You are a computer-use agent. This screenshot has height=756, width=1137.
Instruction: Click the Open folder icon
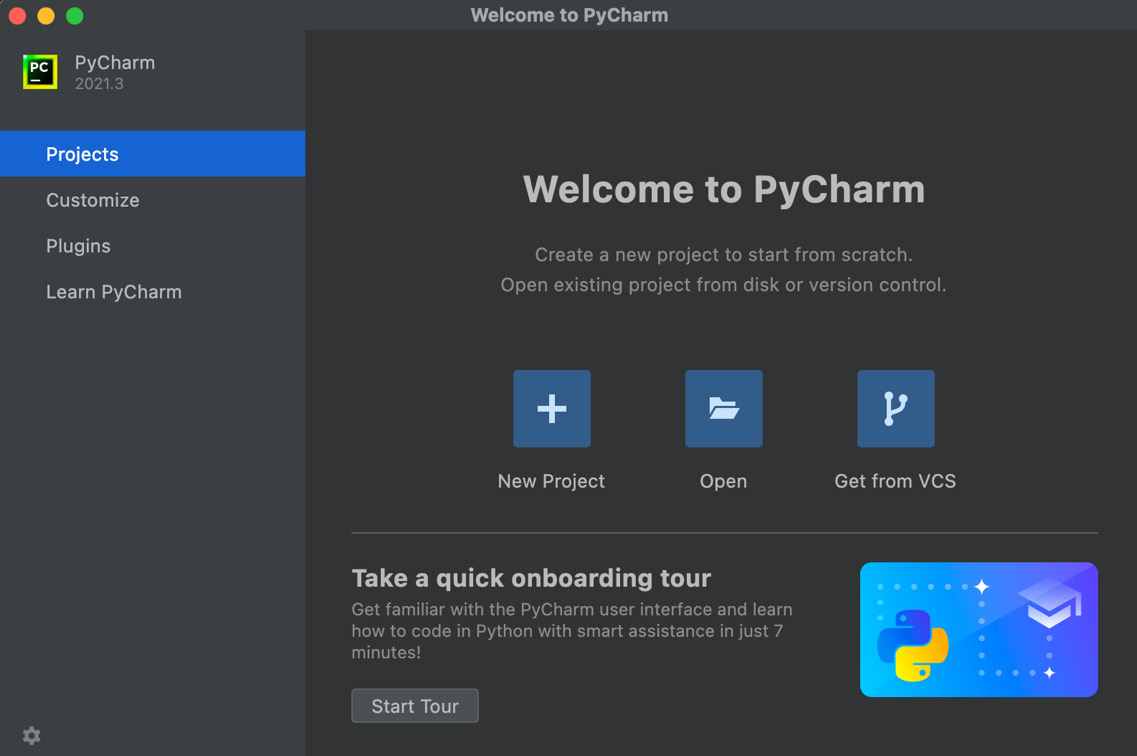pyautogui.click(x=724, y=409)
